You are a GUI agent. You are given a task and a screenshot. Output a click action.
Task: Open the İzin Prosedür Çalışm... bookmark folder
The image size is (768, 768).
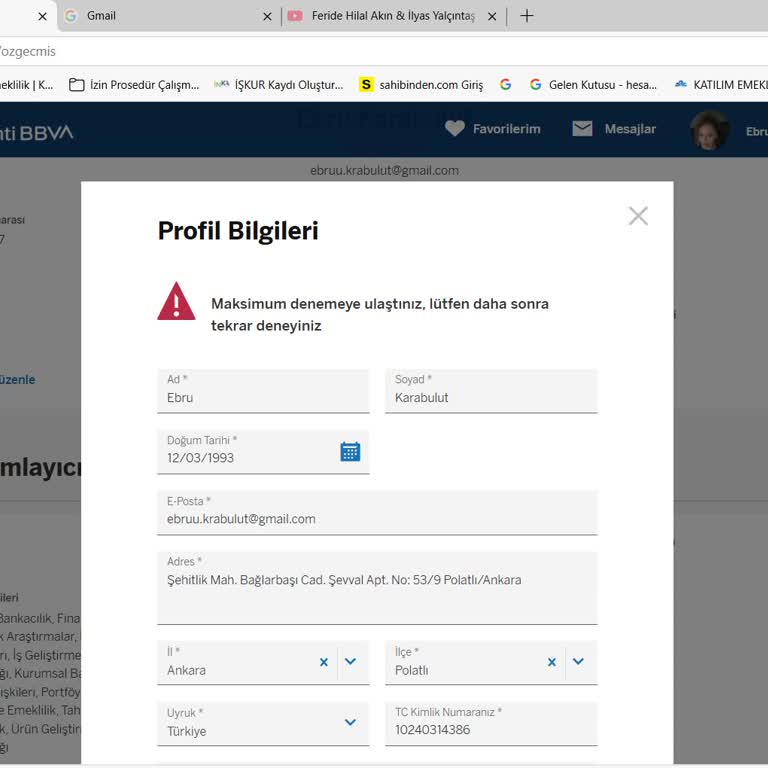click(134, 85)
